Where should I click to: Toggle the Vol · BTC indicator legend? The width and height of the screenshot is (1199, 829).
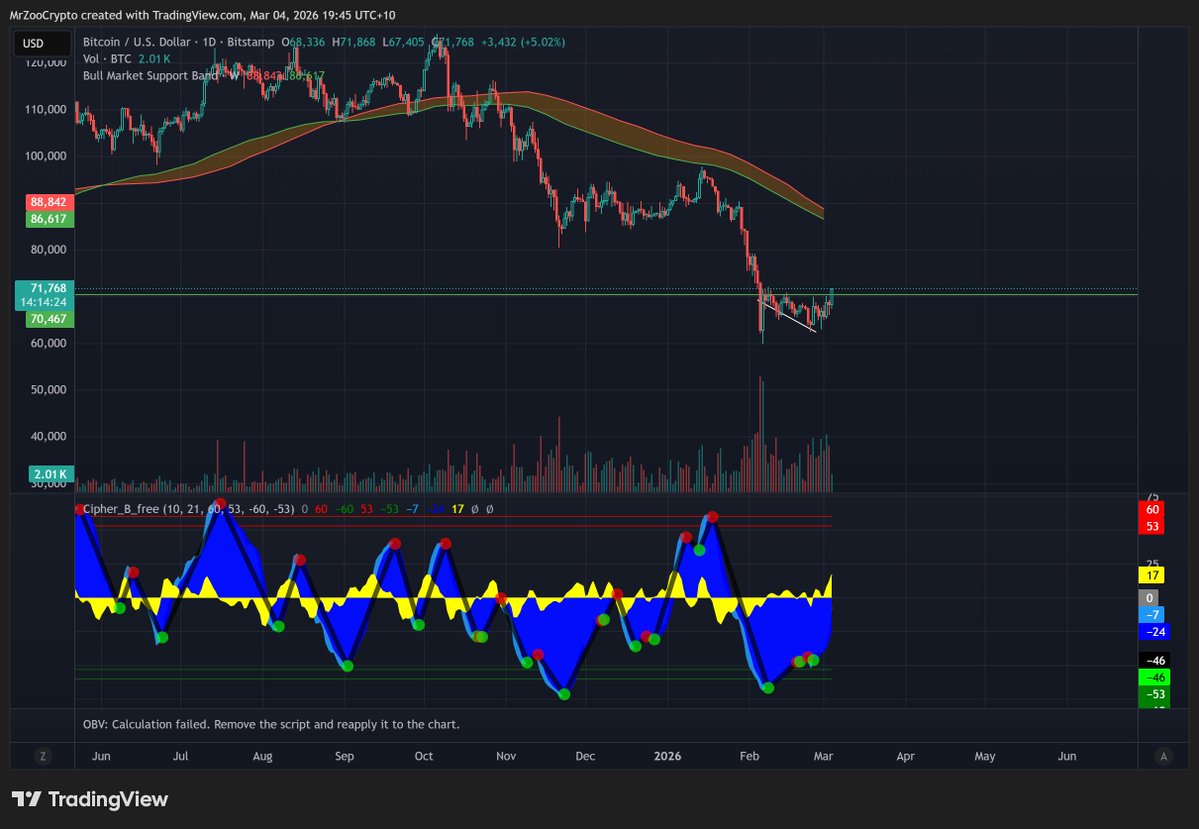[107, 58]
